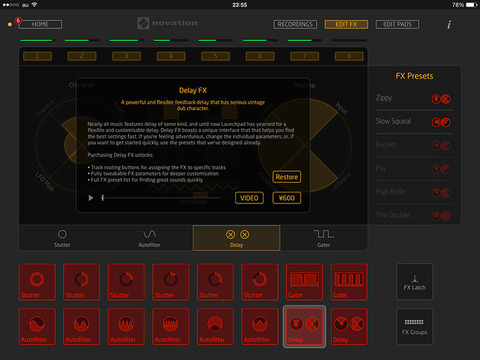Switch to EDIT PADS mode
Image resolution: width=480 pixels, height=360 pixels.
coord(397,24)
